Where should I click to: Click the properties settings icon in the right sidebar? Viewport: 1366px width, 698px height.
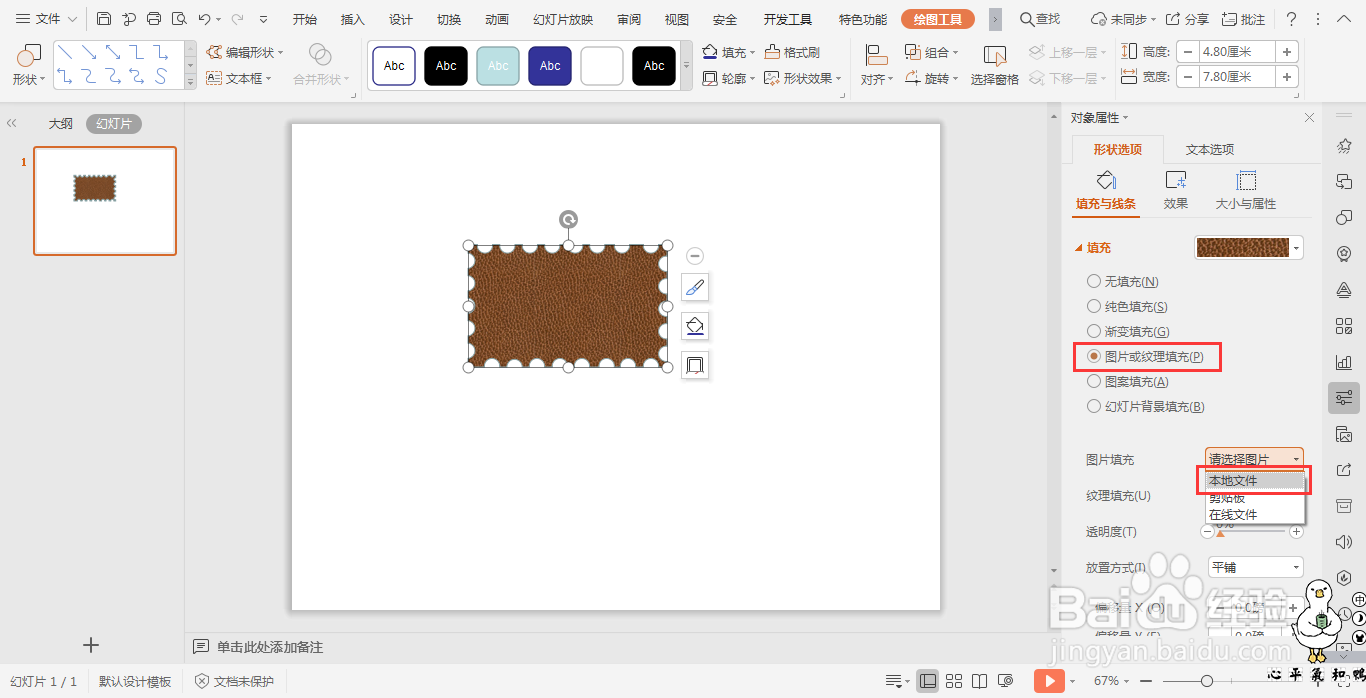pyautogui.click(x=1344, y=398)
